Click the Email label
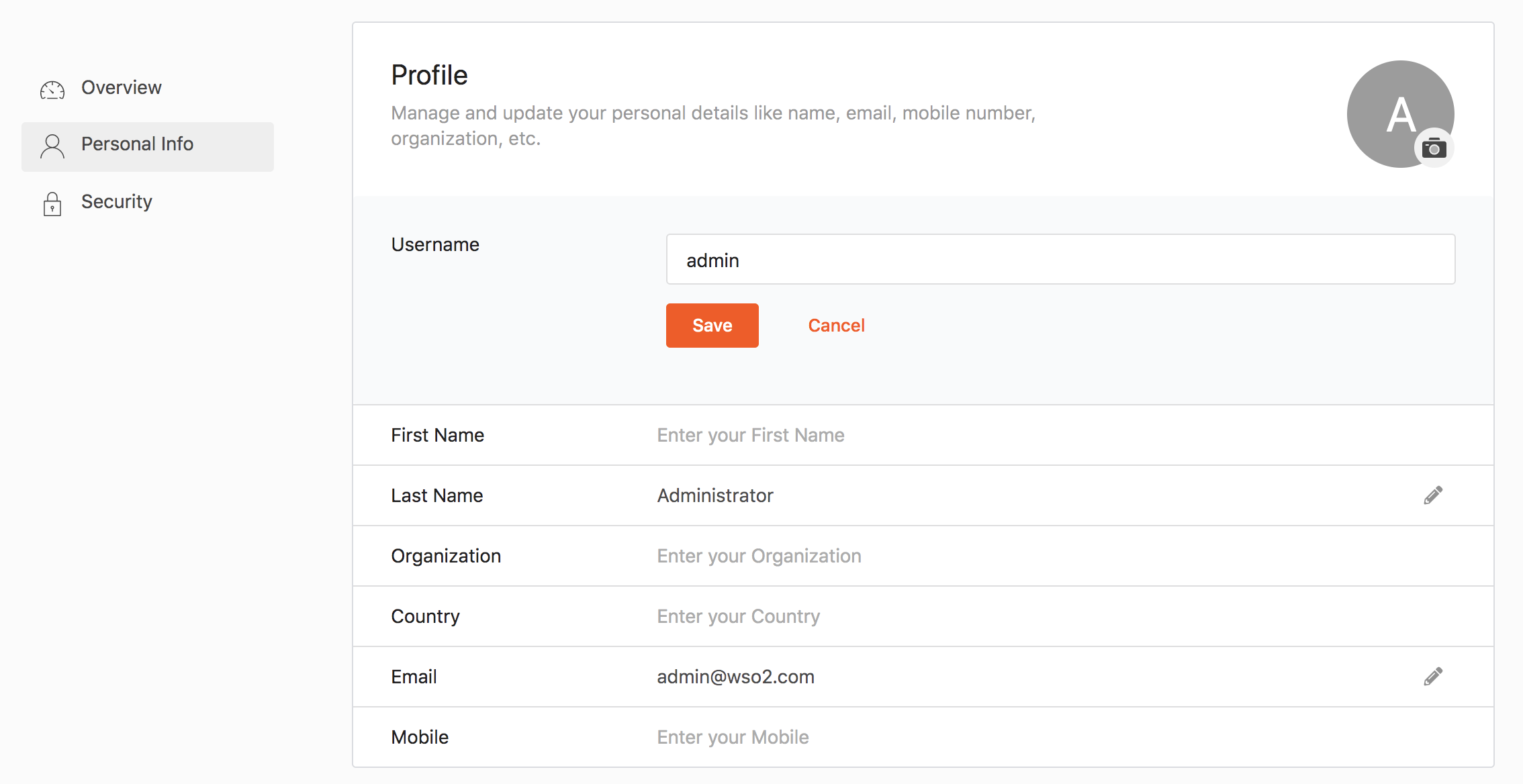1523x784 pixels. [x=414, y=677]
